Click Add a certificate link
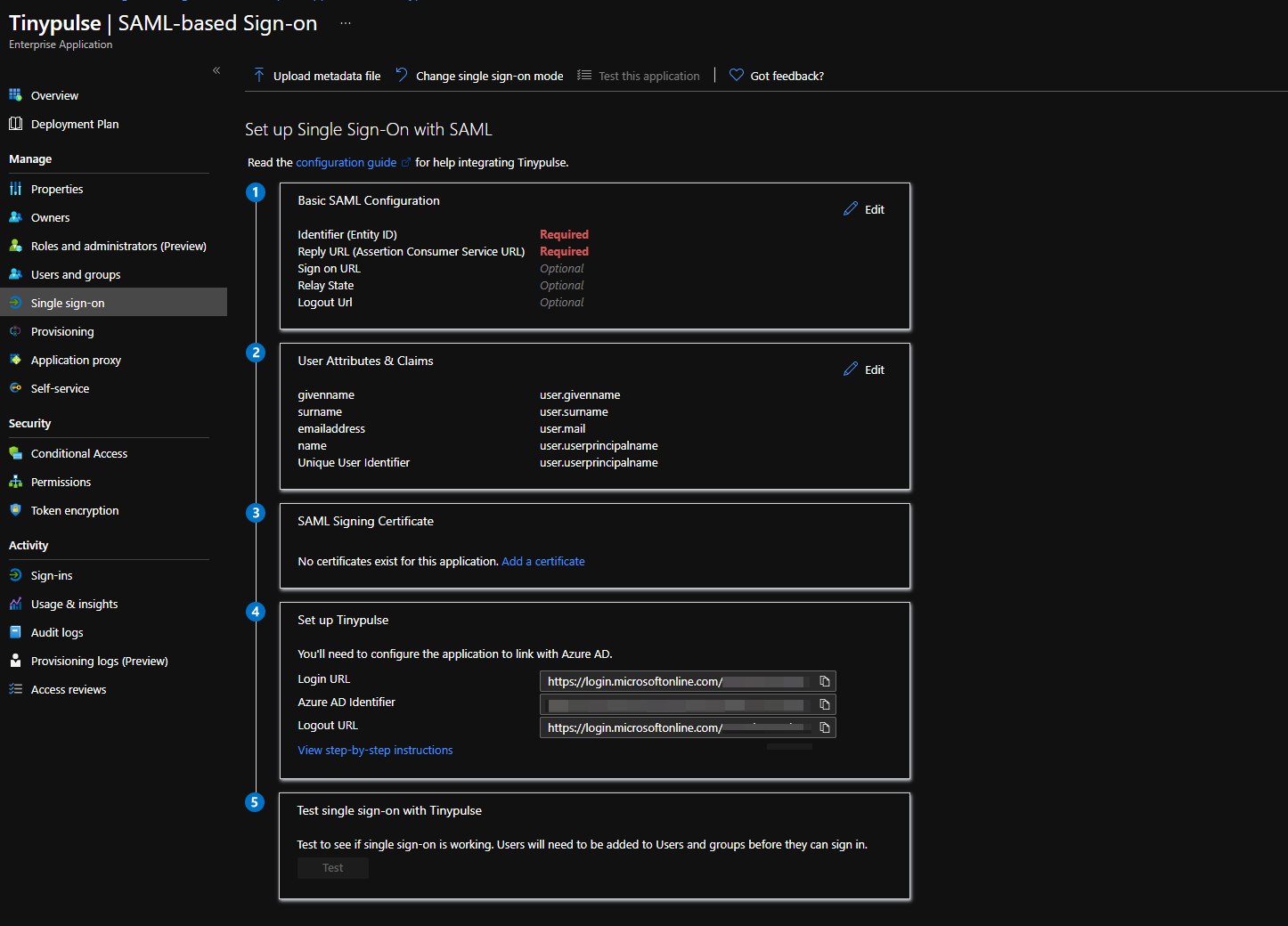Viewport: 1288px width, 926px height. (x=543, y=561)
